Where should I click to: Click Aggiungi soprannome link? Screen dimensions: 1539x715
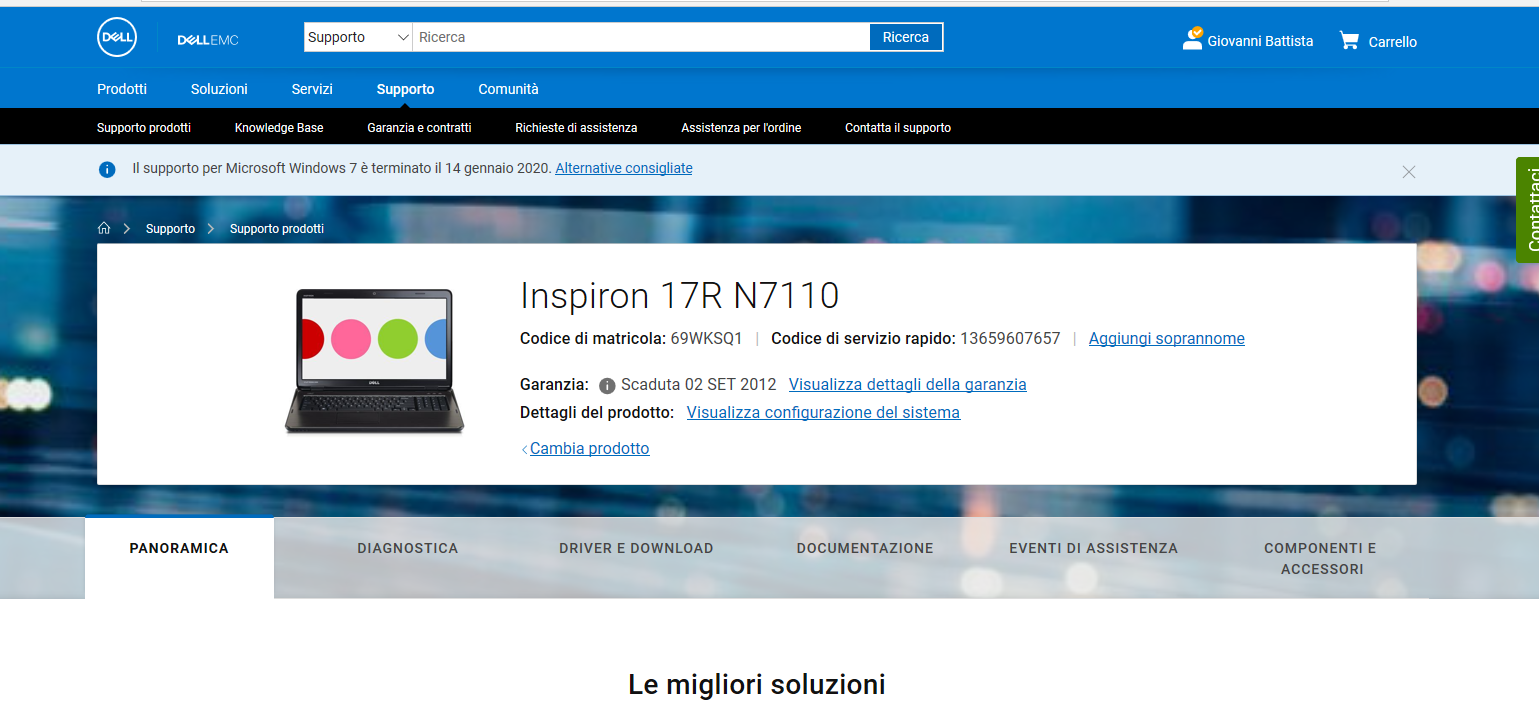(1167, 339)
